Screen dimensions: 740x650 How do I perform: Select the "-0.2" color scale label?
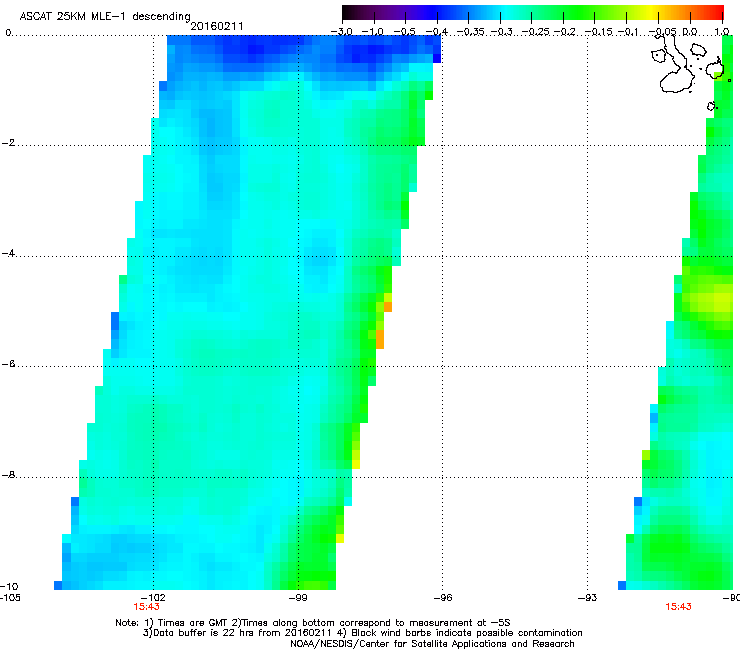point(565,32)
